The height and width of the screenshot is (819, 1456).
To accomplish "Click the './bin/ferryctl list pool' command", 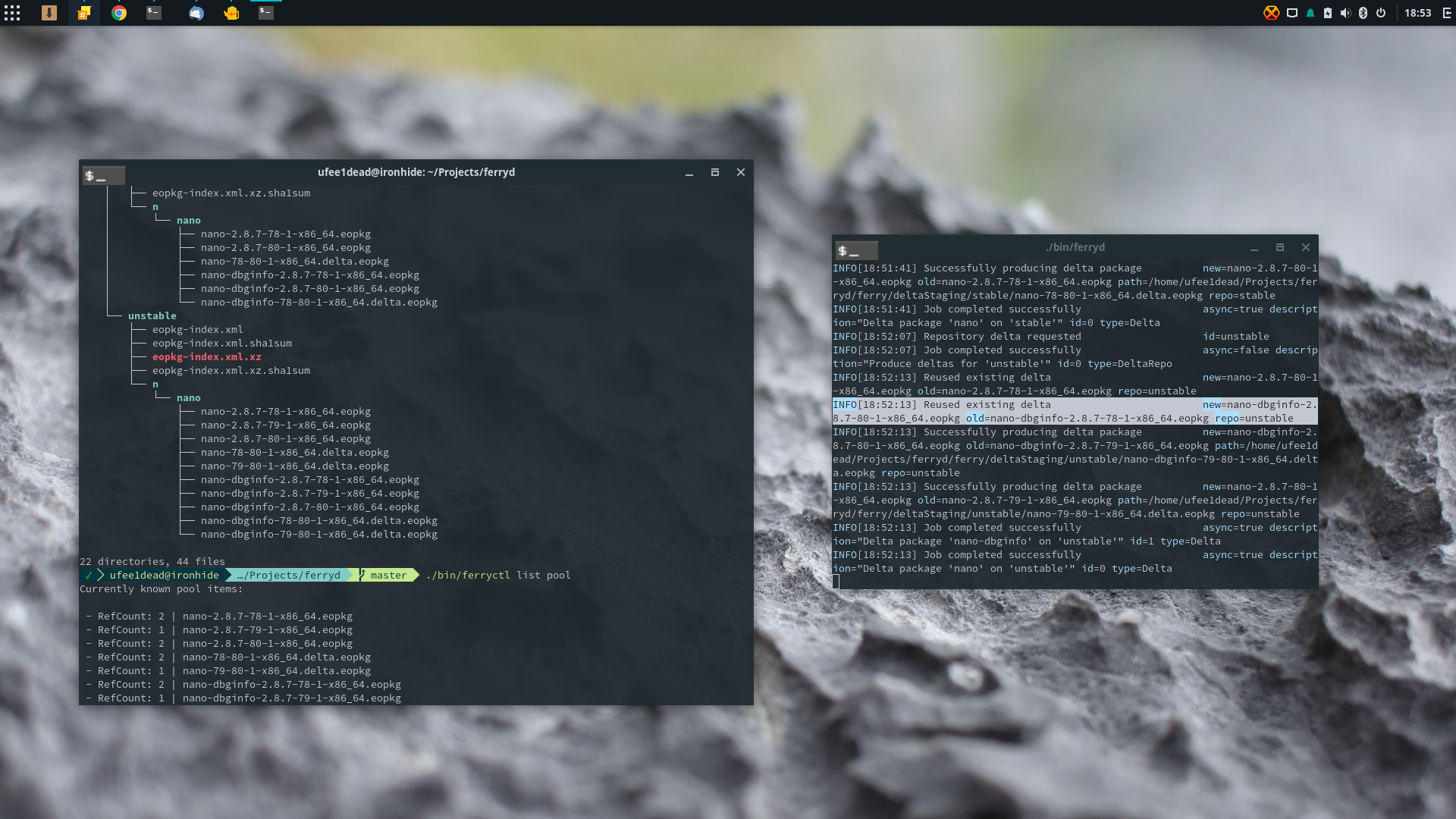I will coord(497,576).
